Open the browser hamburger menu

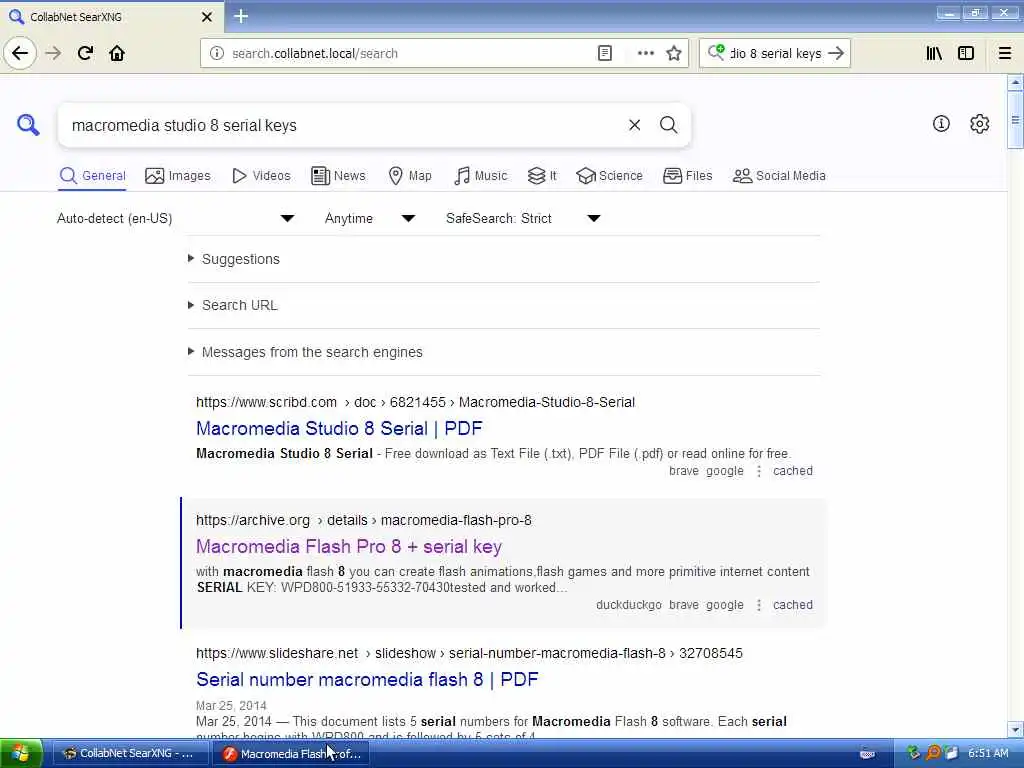tap(1005, 54)
